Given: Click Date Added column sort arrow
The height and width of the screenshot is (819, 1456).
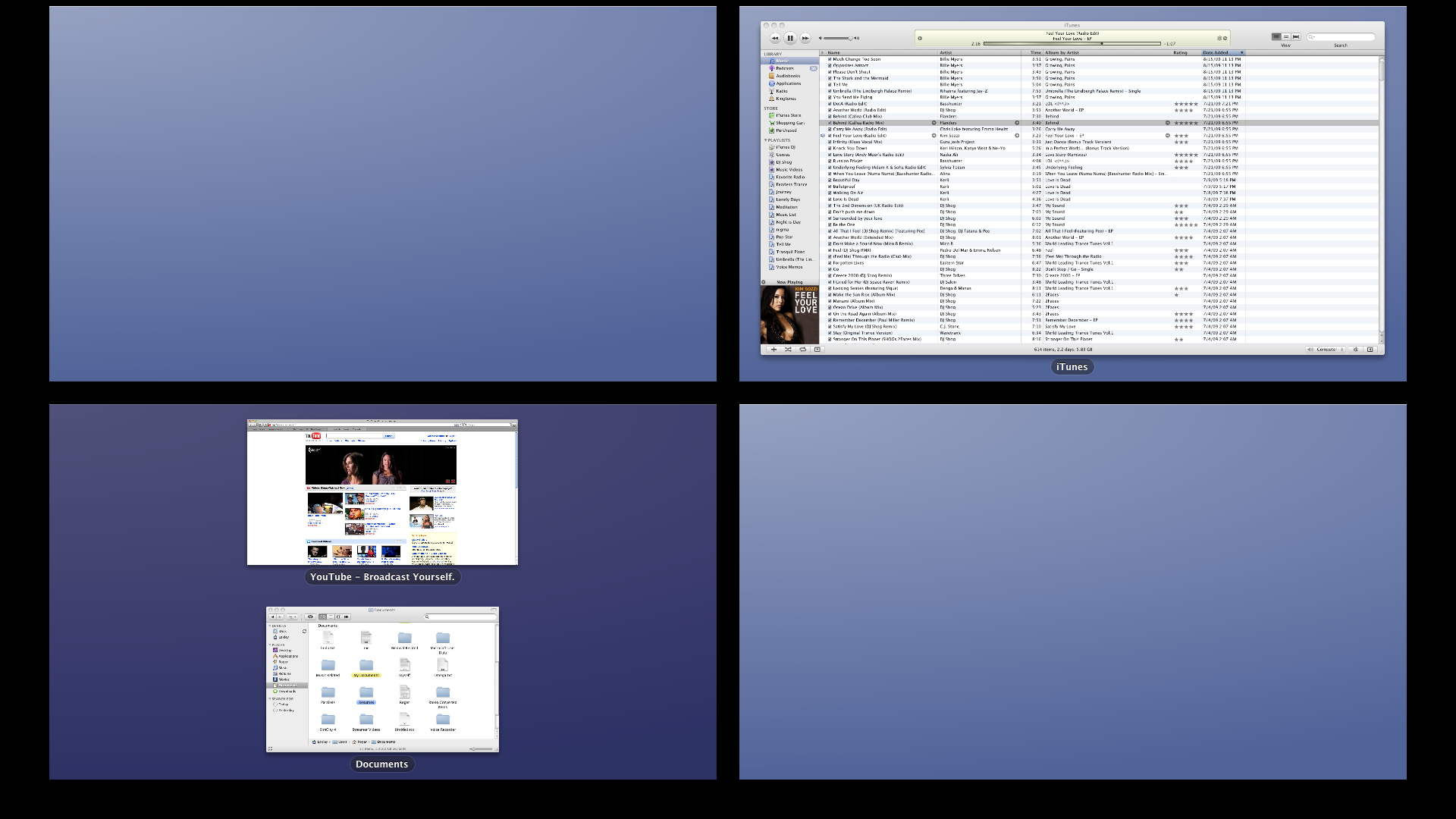Looking at the screenshot, I should pyautogui.click(x=1241, y=53).
